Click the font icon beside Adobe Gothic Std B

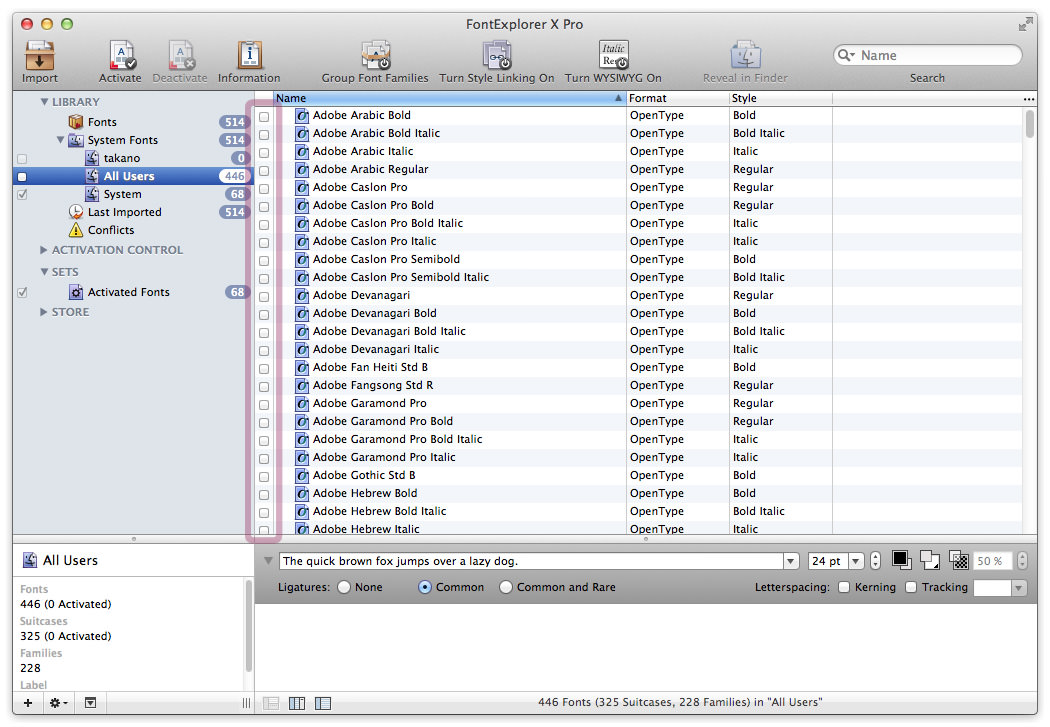(x=302, y=476)
